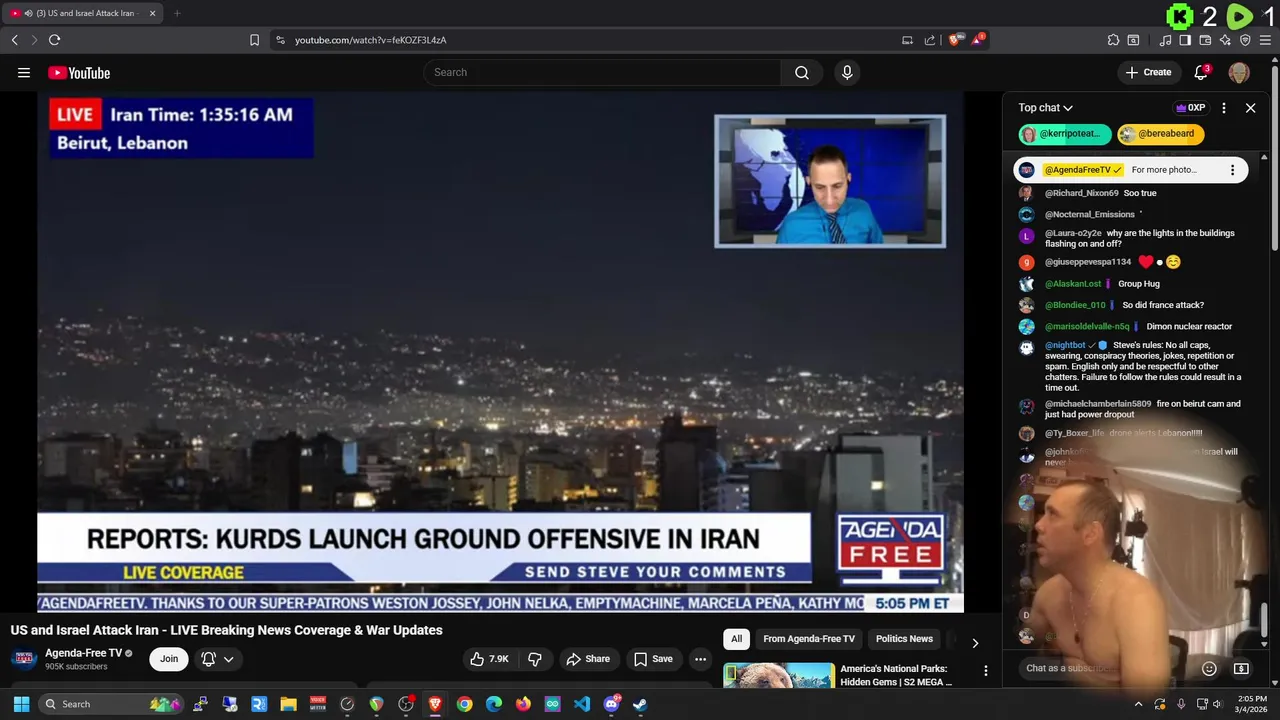Go back to previous page
The image size is (1280, 720).
click(x=14, y=40)
